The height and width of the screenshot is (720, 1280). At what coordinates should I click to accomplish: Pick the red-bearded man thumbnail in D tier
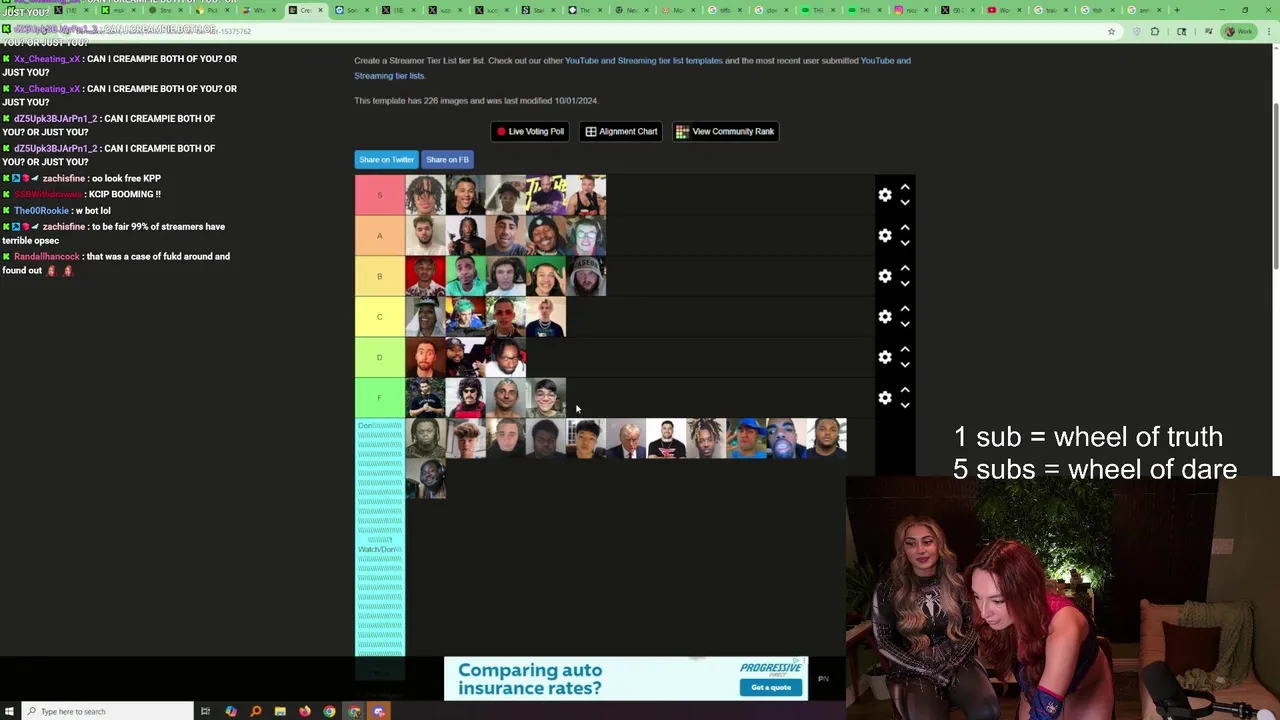pos(425,357)
